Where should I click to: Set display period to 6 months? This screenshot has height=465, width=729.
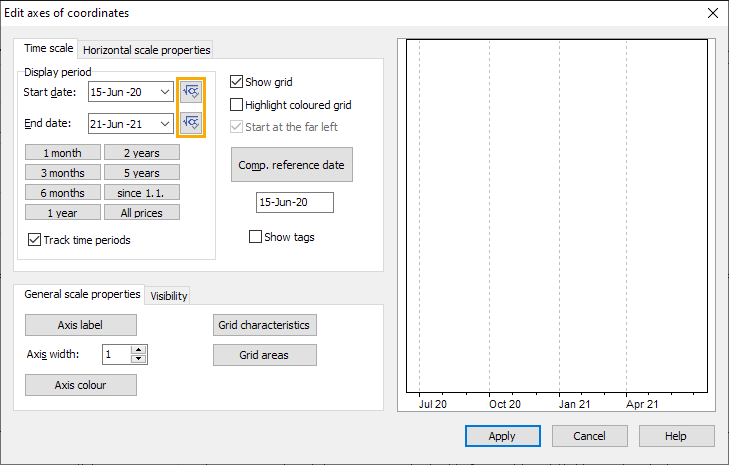click(63, 193)
